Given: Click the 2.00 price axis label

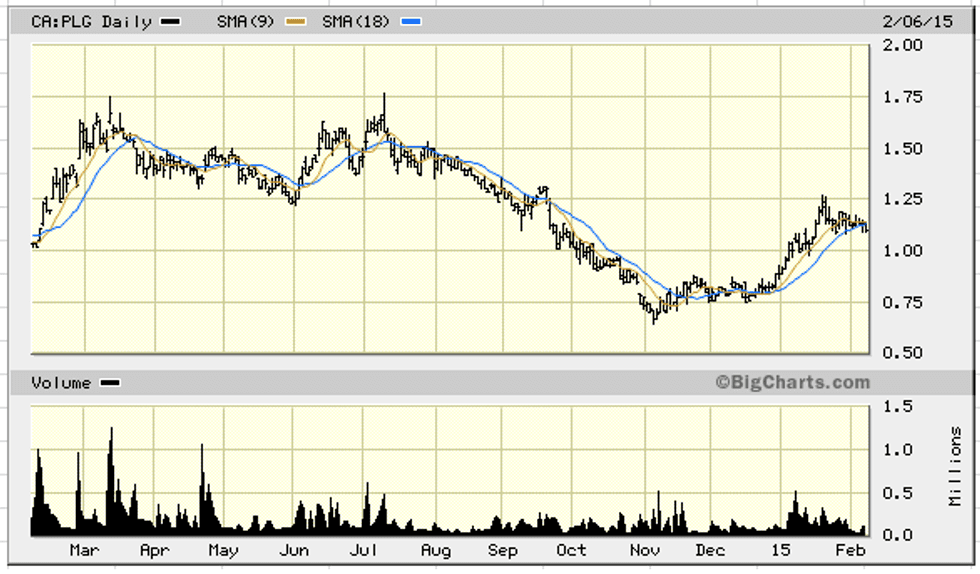Looking at the screenshot, I should (x=901, y=45).
